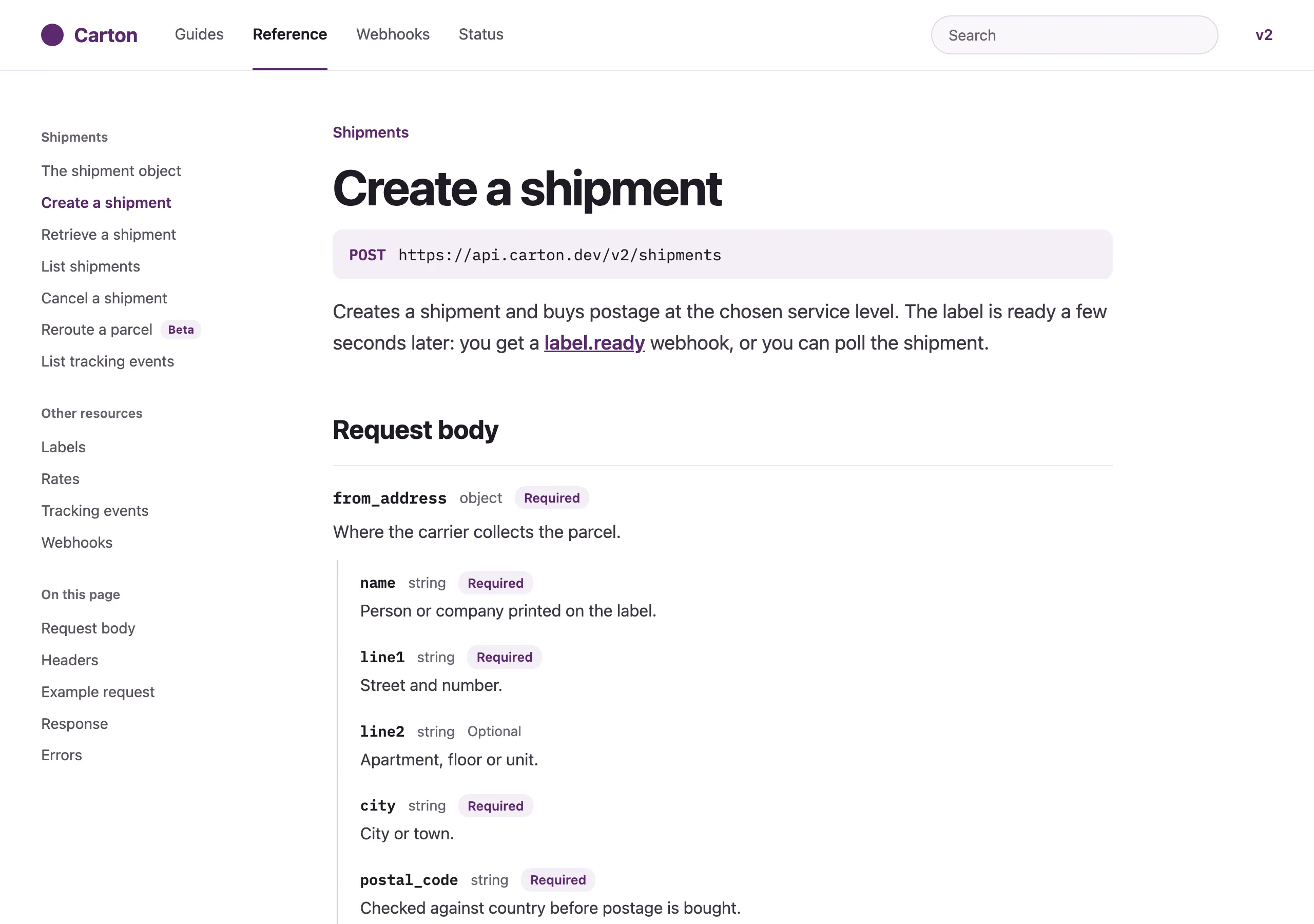Open the Labels resource
This screenshot has height=924, width=1314.
click(64, 447)
